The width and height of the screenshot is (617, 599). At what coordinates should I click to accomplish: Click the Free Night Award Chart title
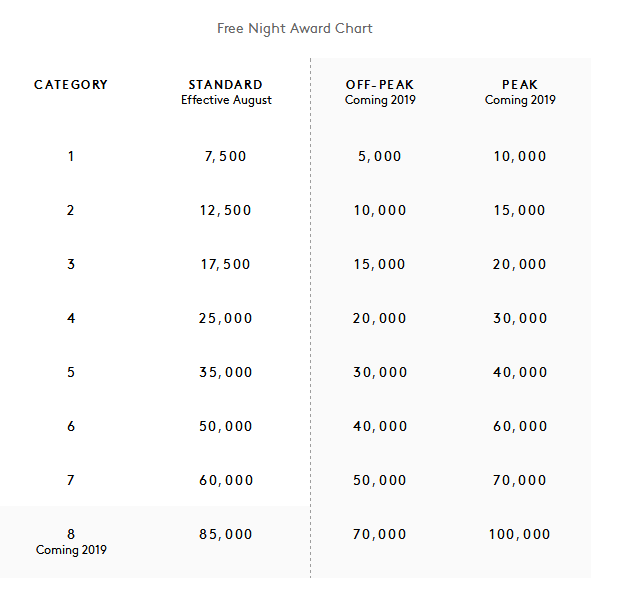click(x=295, y=29)
